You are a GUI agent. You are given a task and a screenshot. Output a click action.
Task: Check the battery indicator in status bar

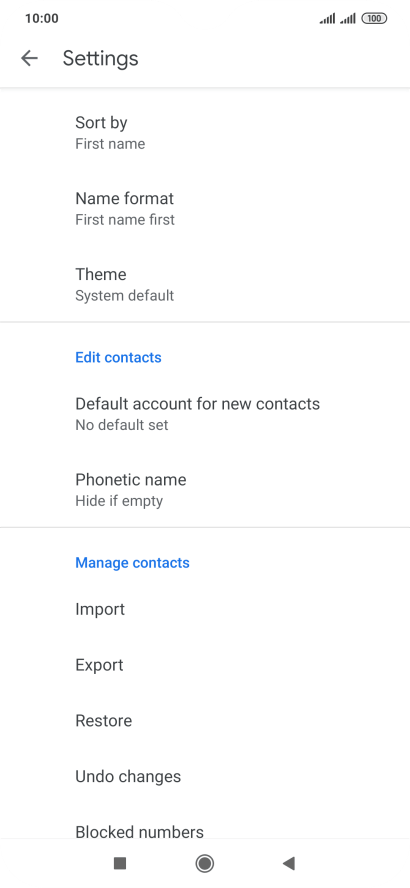pos(374,19)
